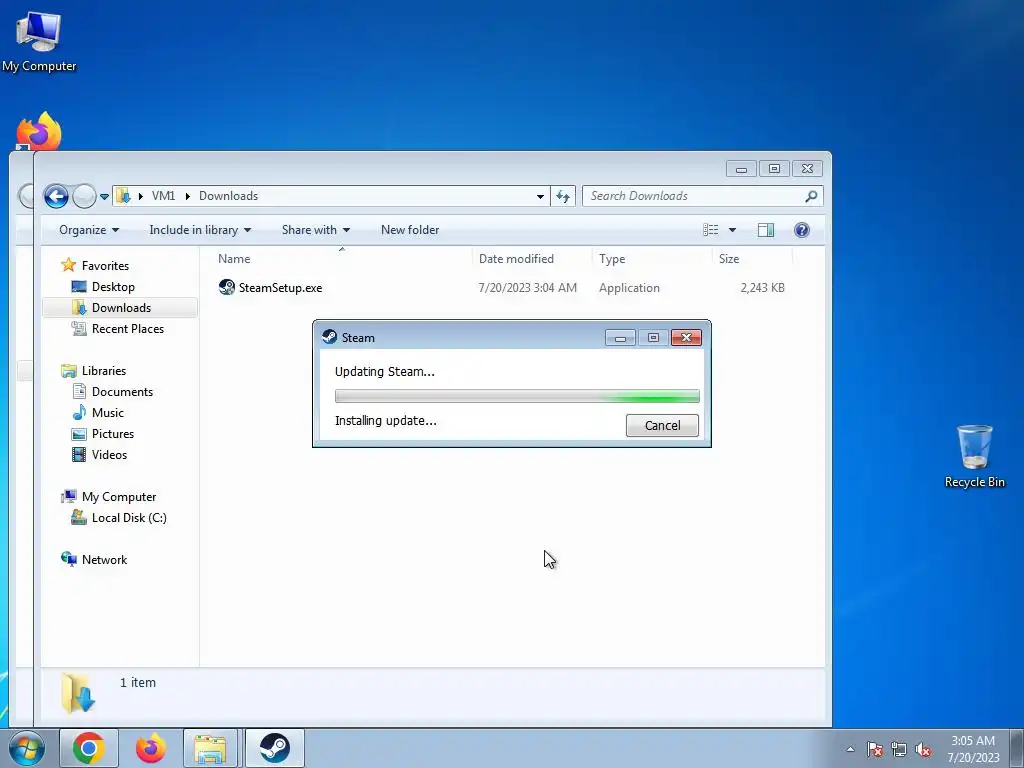This screenshot has height=768, width=1024.
Task: Select My Computer in navigation pane
Action: pos(119,497)
